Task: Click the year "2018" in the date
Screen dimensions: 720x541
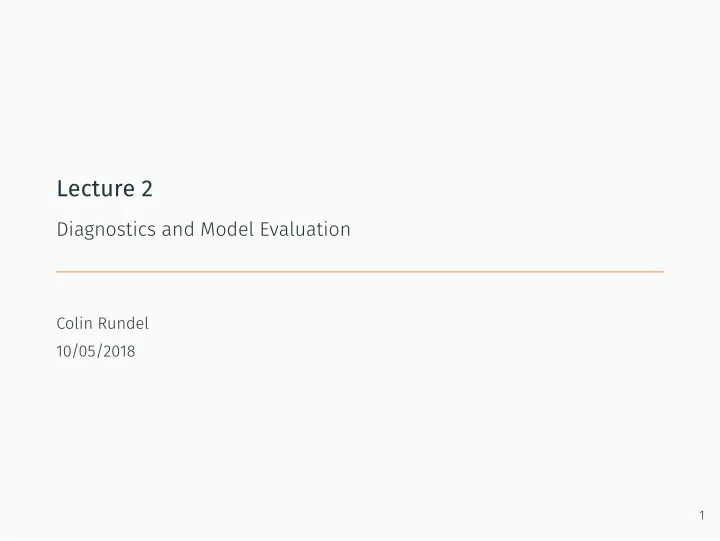Action: tap(119, 351)
